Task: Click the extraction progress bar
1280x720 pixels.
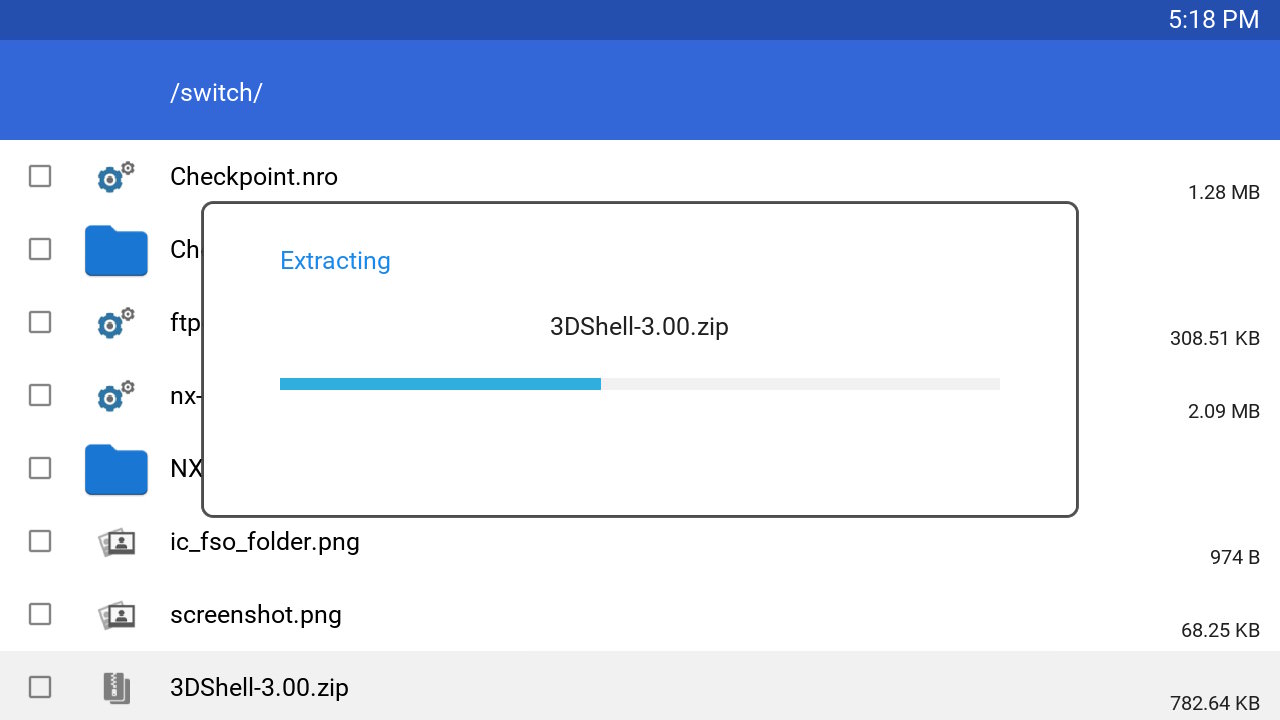Action: pos(640,384)
